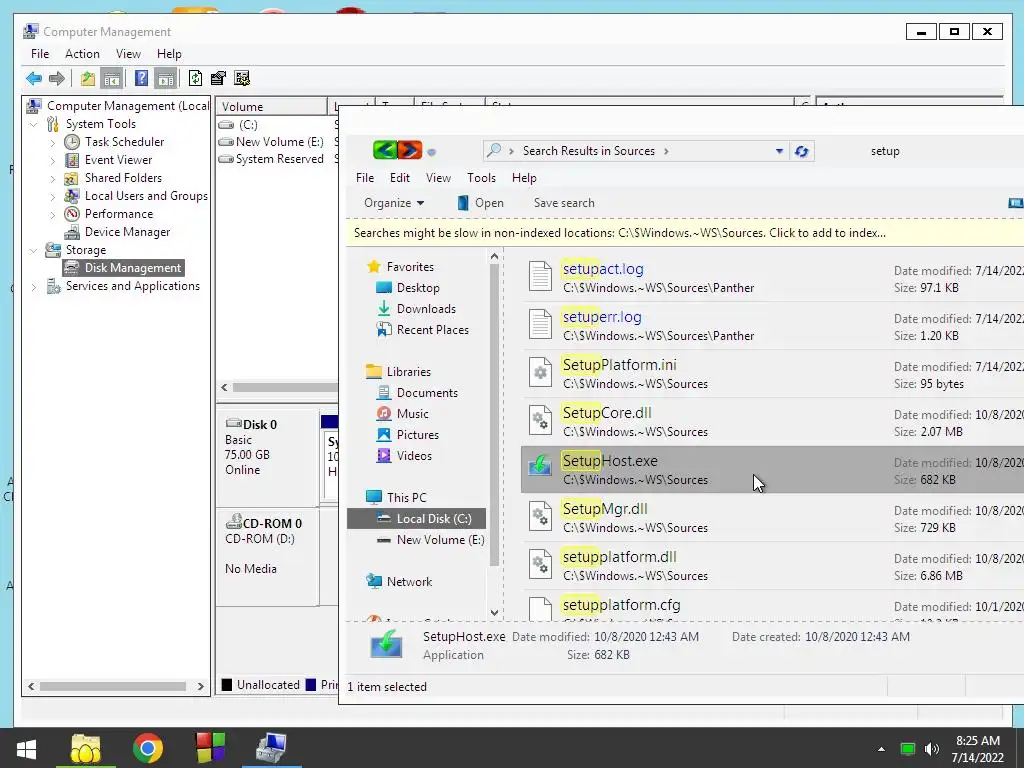Image resolution: width=1024 pixels, height=768 pixels.
Task: Click the colorful squares taskbar icon
Action: click(x=210, y=749)
